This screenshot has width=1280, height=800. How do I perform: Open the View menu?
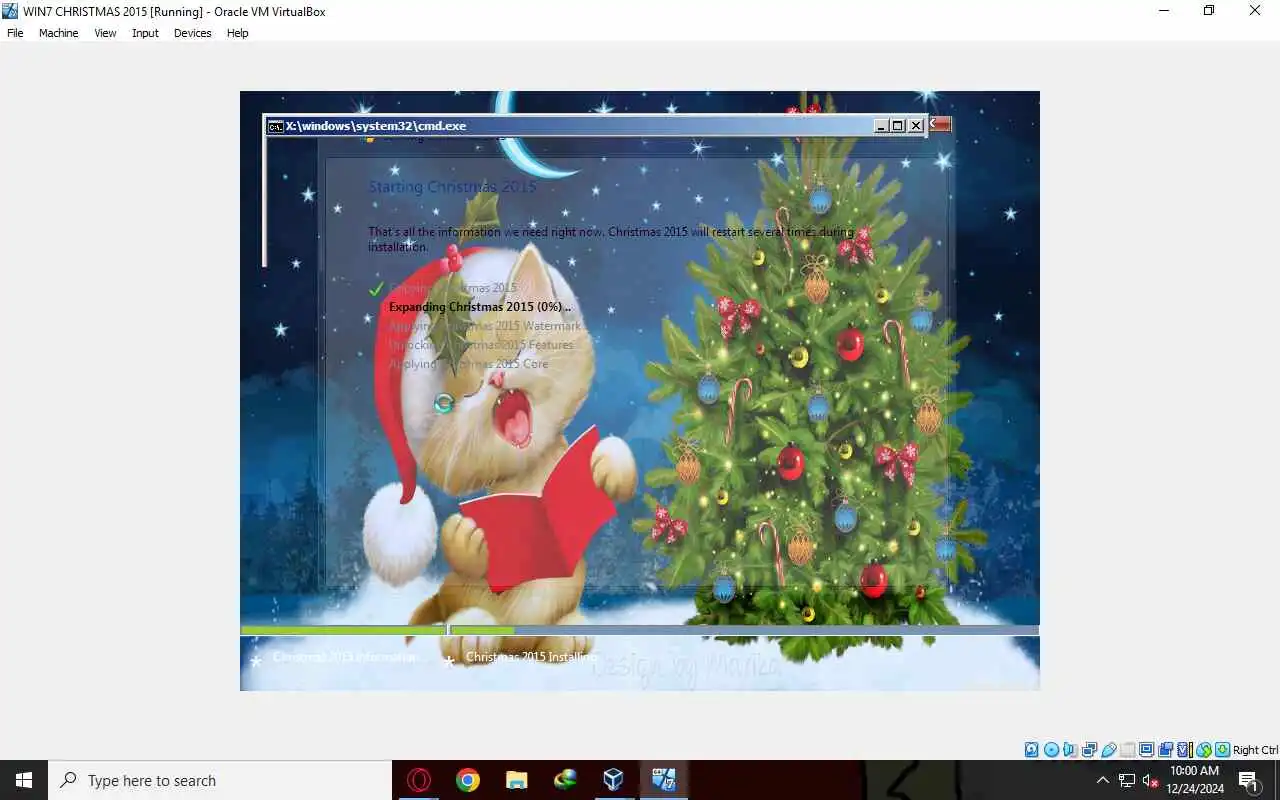(105, 33)
